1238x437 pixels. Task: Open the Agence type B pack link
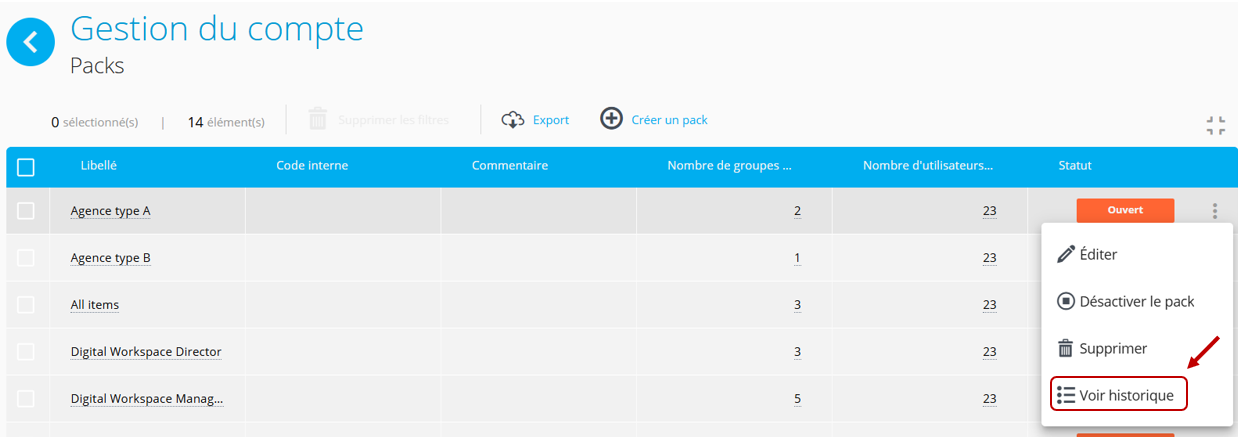coord(110,258)
